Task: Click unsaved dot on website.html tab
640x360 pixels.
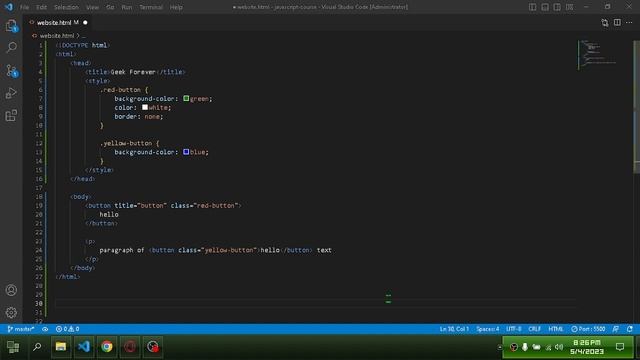Action: click(x=85, y=22)
